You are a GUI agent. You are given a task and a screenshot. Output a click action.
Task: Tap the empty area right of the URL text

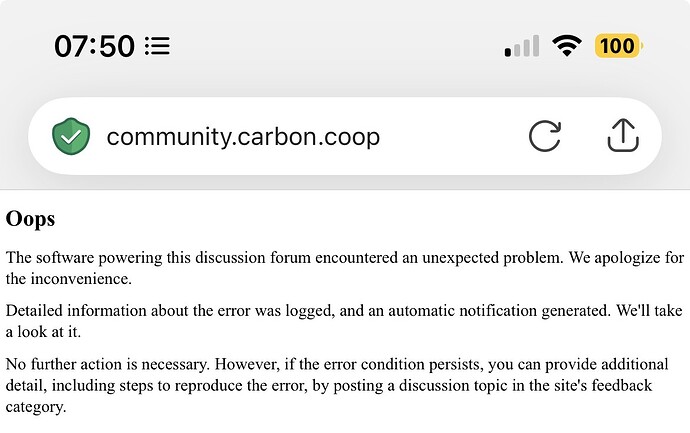453,136
